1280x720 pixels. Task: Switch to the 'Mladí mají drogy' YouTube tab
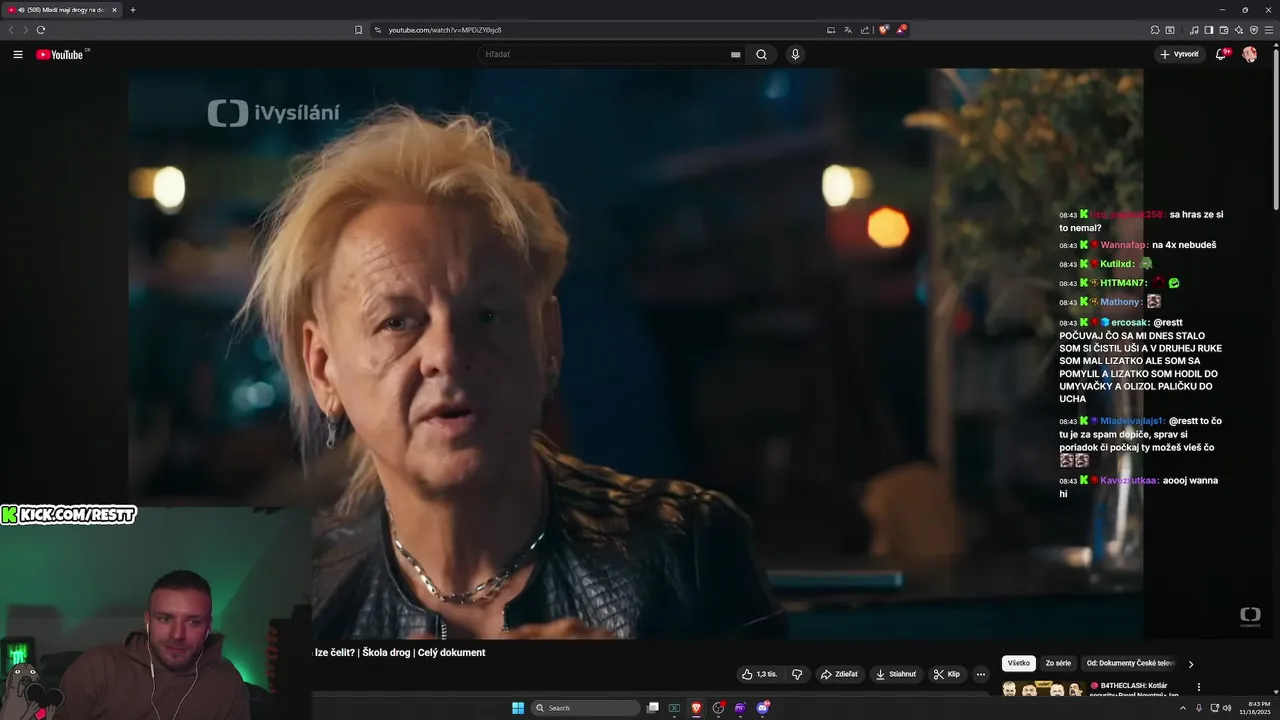click(62, 10)
